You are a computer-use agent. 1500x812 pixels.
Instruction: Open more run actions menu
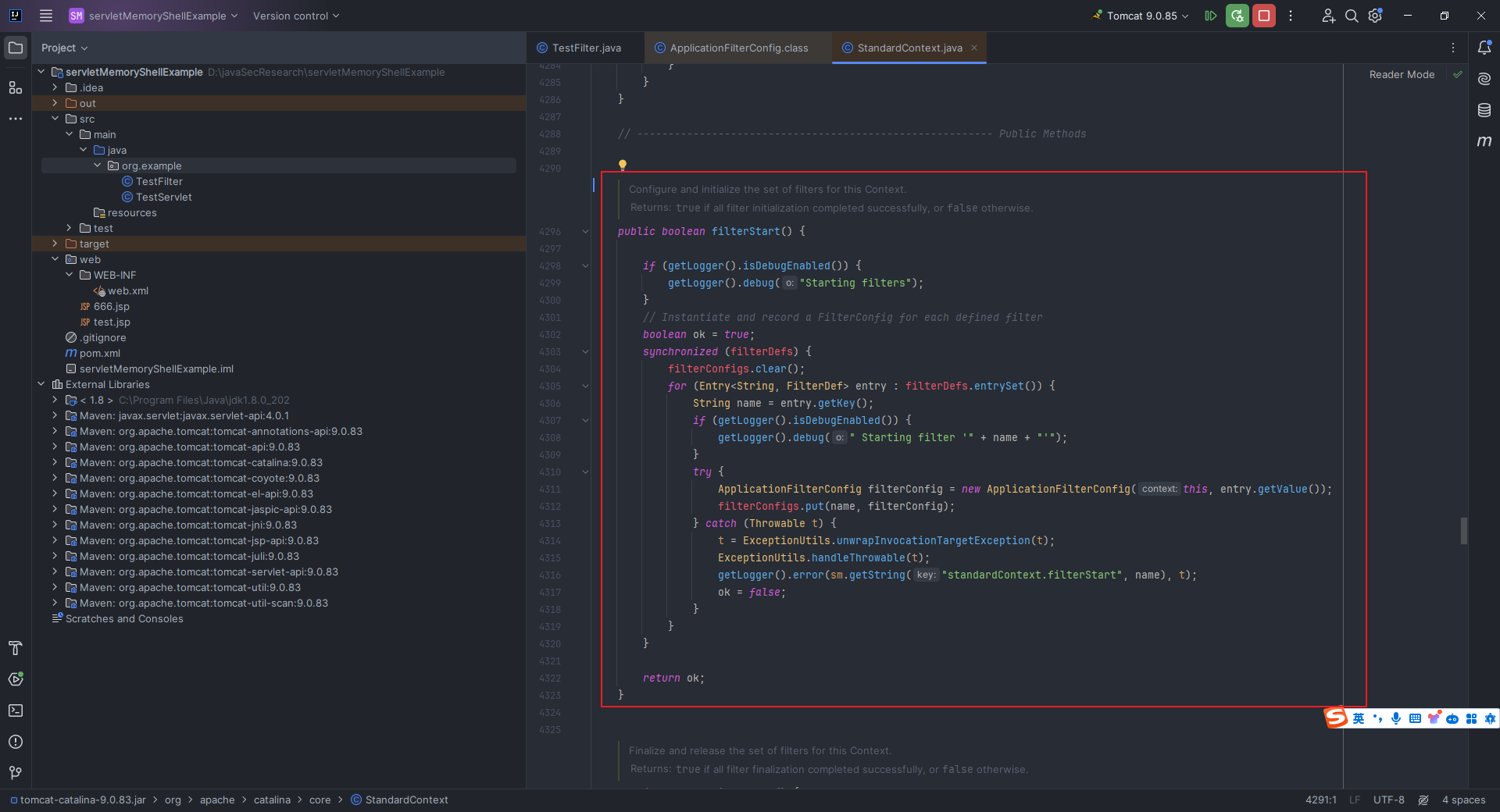tap(1291, 16)
